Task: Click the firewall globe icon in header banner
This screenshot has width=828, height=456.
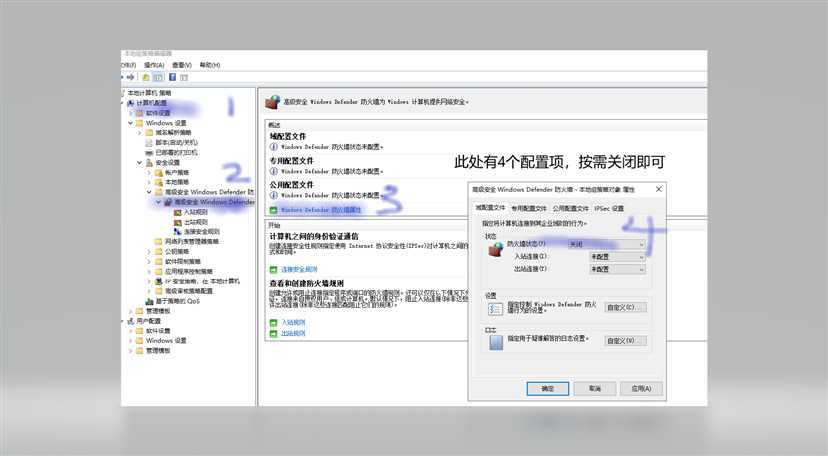Action: pyautogui.click(x=272, y=102)
